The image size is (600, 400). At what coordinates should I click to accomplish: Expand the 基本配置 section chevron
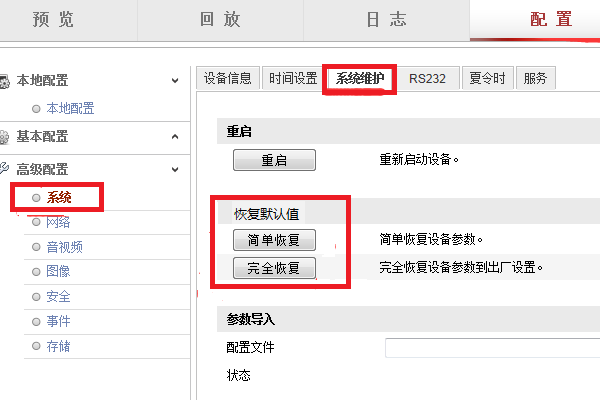(x=176, y=136)
